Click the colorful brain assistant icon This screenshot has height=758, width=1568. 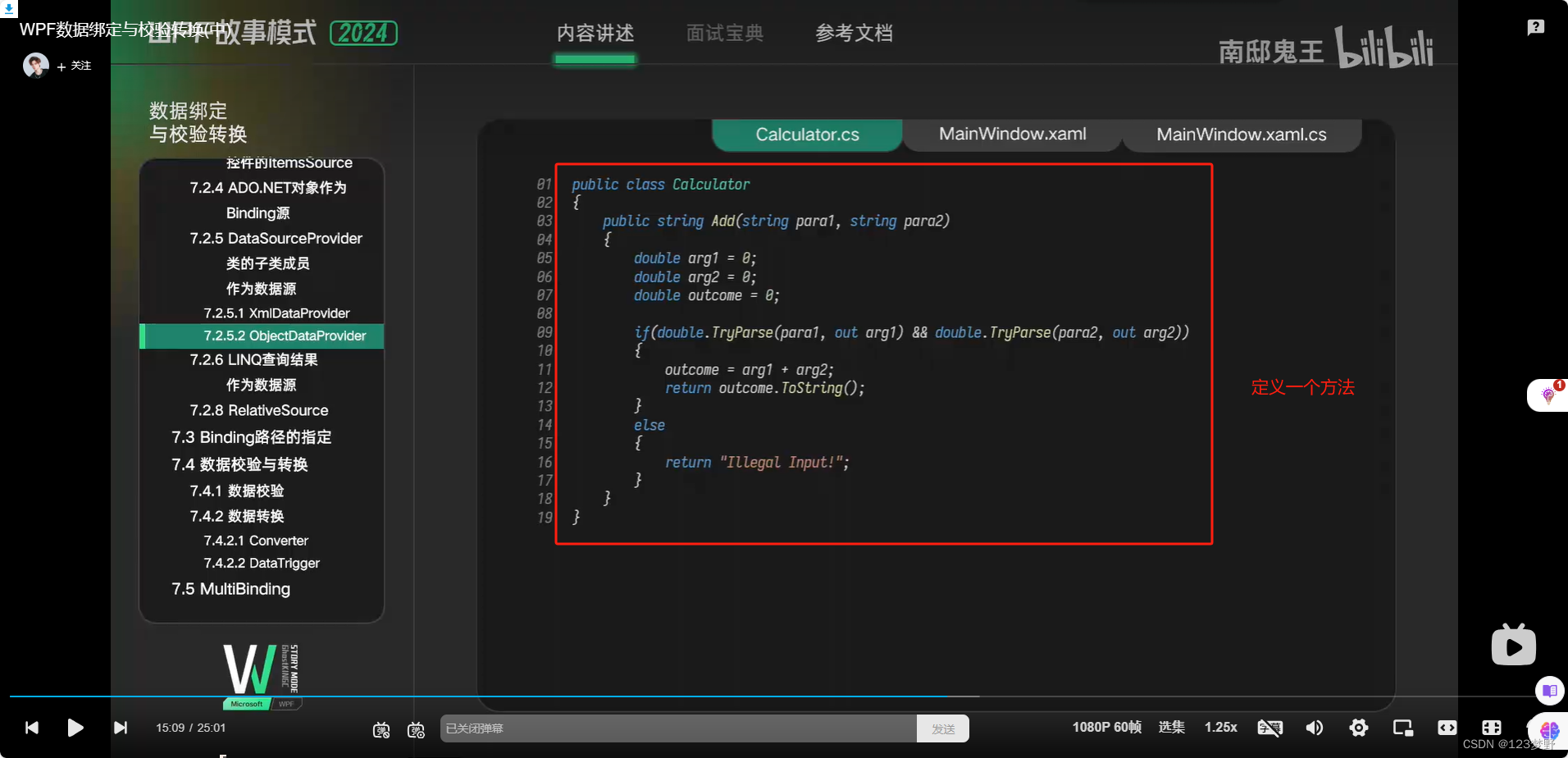(1549, 729)
